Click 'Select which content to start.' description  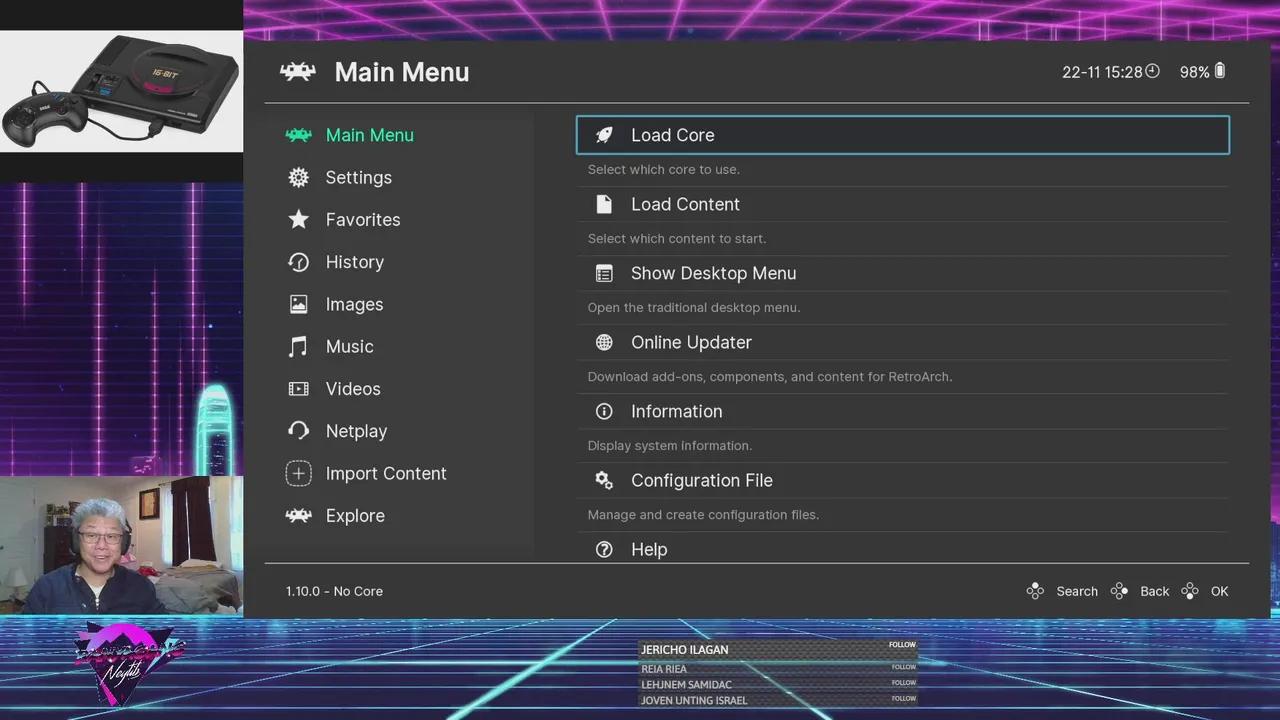677,238
